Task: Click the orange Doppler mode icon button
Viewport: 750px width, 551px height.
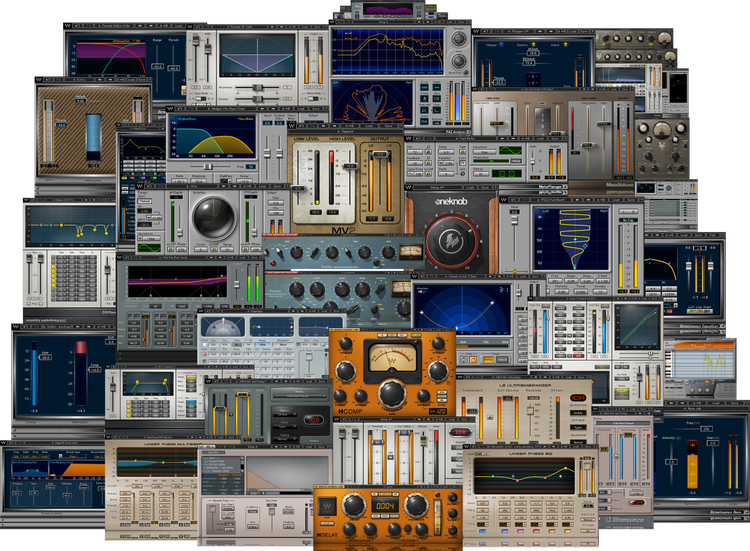Action: coord(473,359)
